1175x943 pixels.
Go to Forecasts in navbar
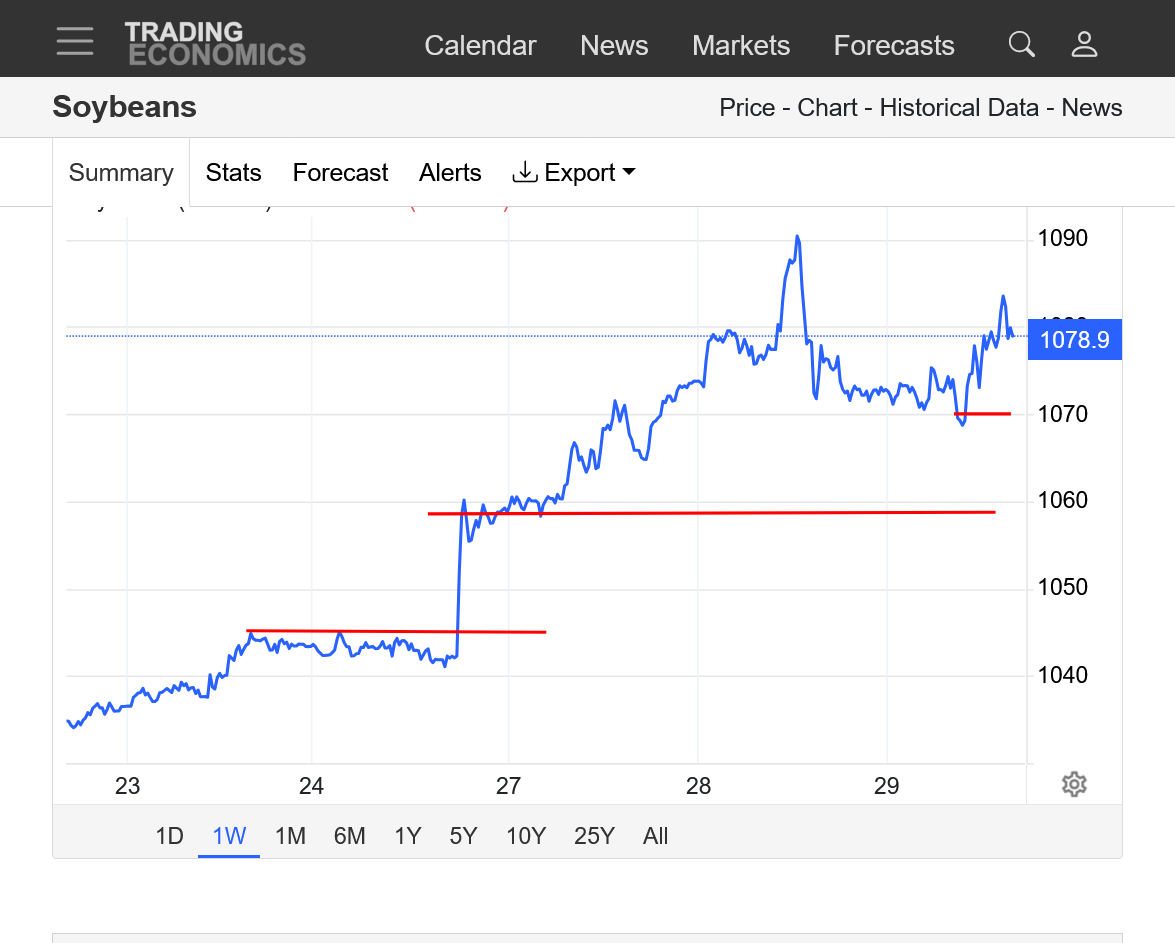coord(894,46)
